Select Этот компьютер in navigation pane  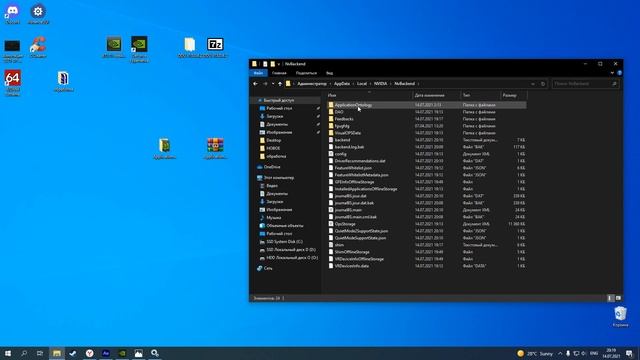(x=279, y=178)
